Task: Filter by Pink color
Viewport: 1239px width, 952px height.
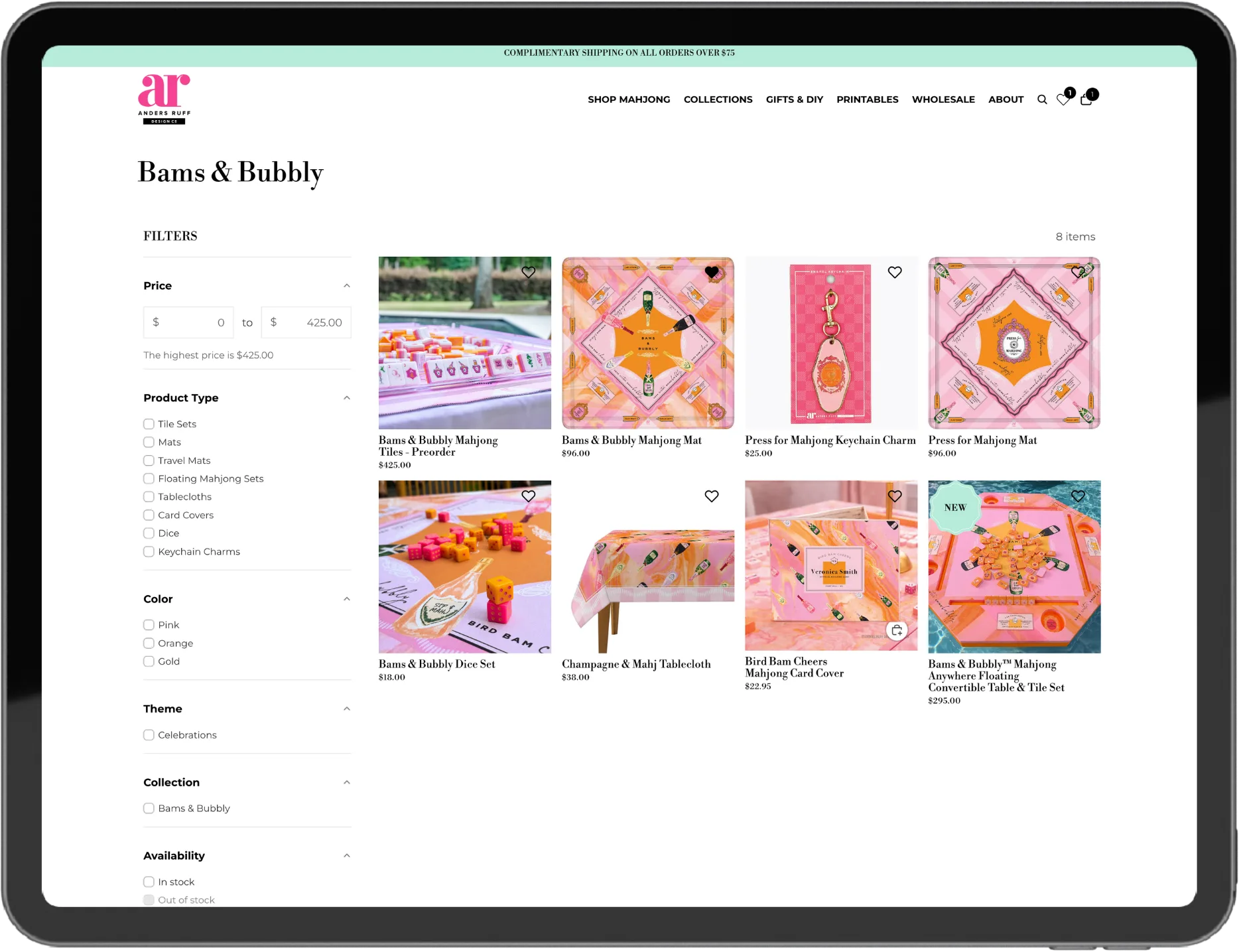Action: click(149, 625)
